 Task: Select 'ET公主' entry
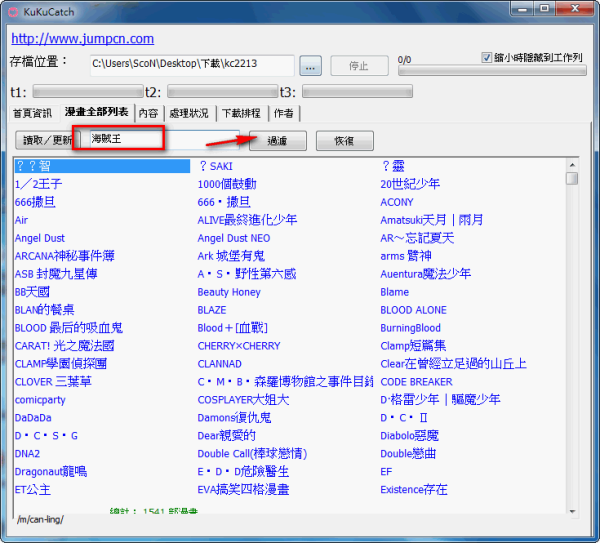coord(33,490)
